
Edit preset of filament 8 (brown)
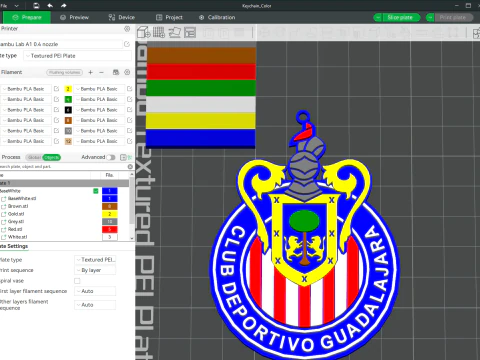tap(130, 120)
